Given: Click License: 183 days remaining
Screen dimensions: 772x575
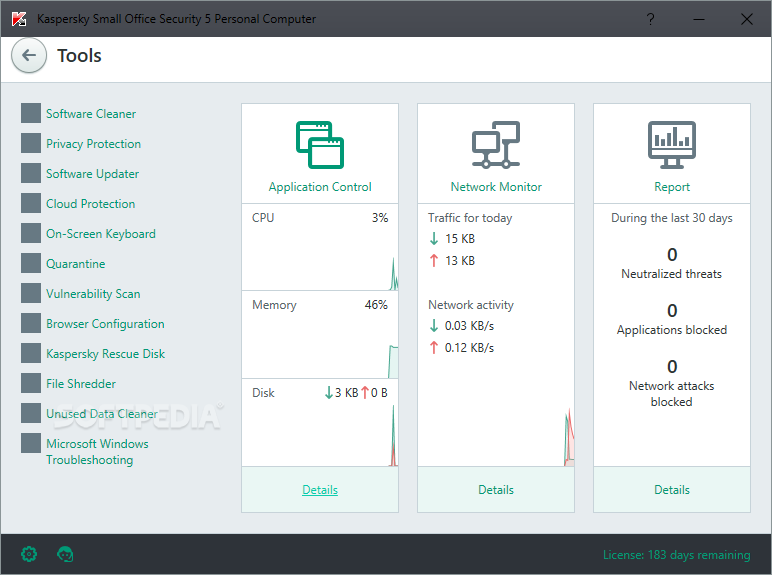Looking at the screenshot, I should [676, 555].
